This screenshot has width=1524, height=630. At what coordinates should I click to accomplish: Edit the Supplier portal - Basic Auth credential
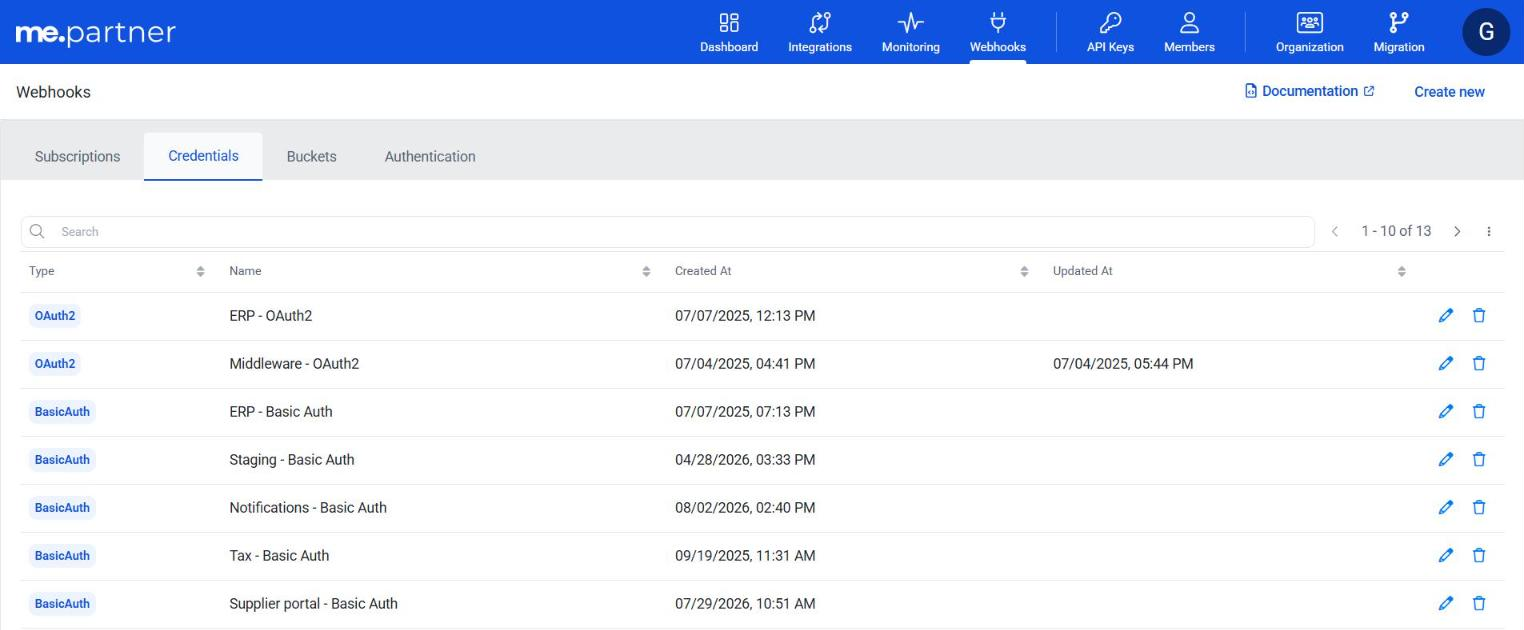coord(1445,604)
